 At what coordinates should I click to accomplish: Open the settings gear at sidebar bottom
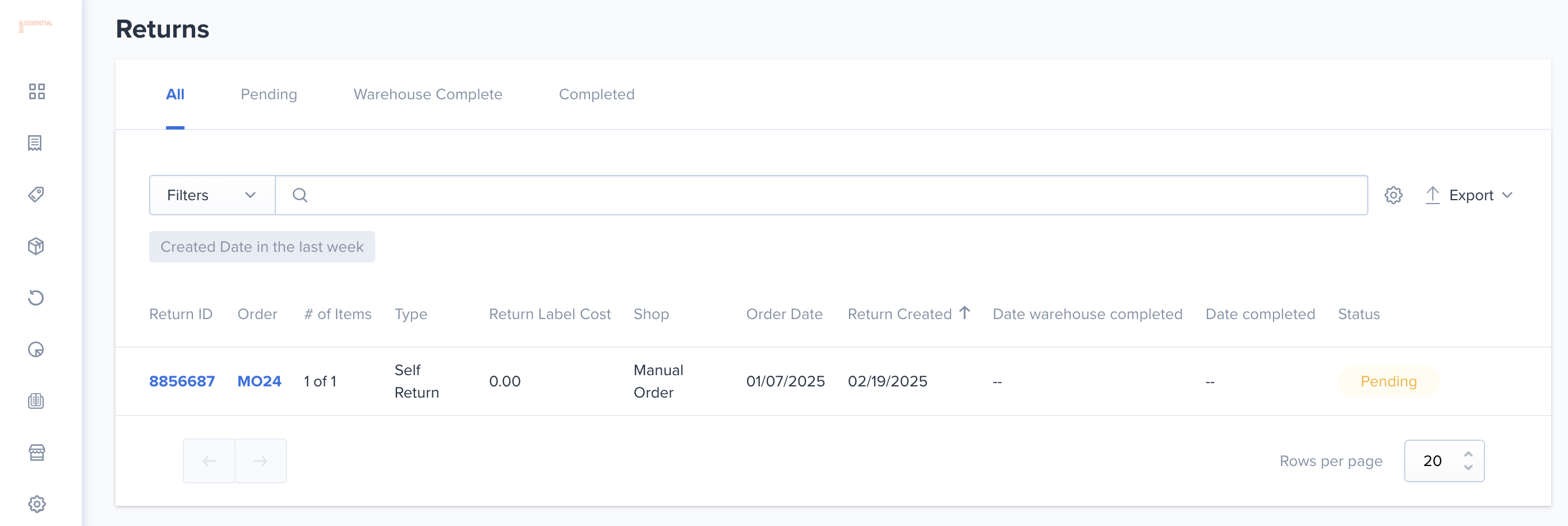[x=36, y=504]
